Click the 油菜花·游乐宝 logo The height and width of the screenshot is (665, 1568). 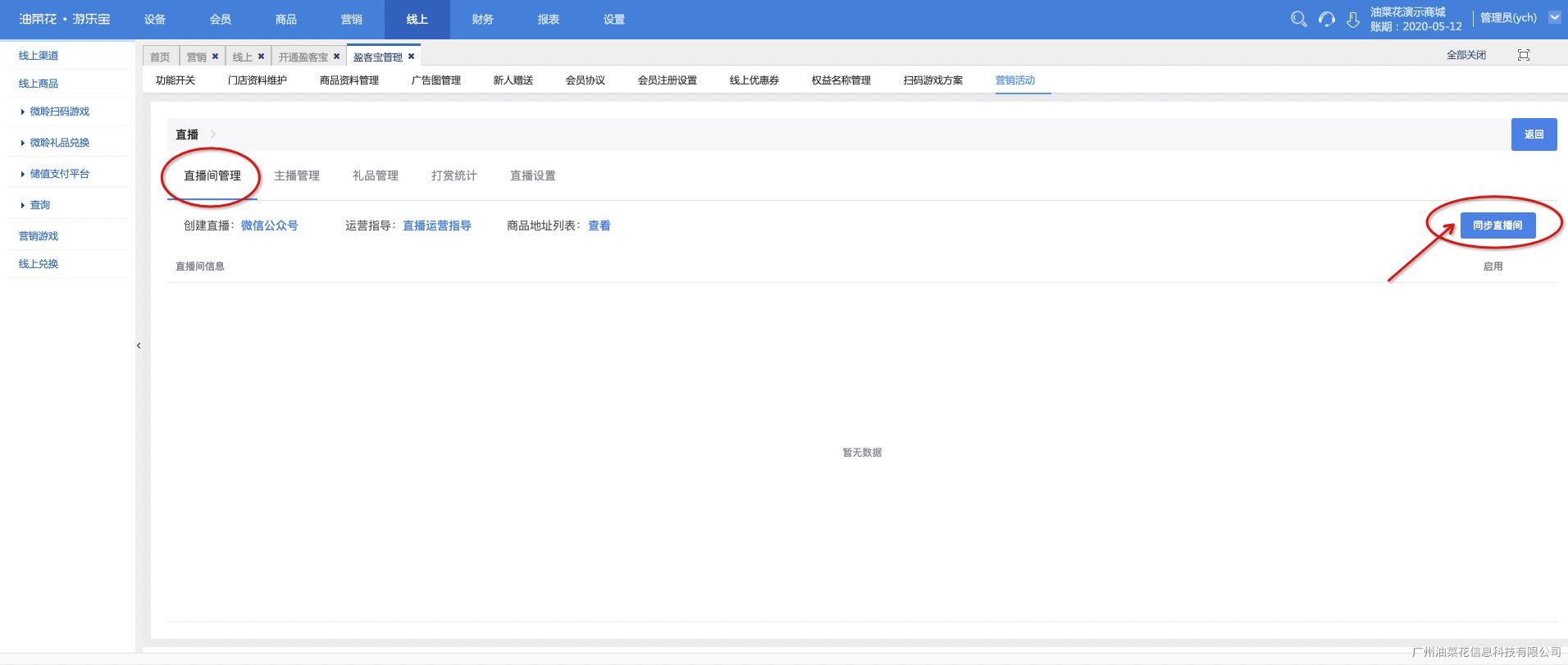click(64, 19)
